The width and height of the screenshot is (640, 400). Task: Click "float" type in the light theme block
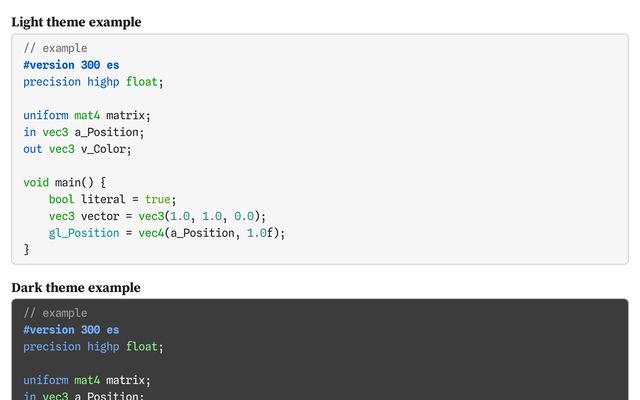click(x=141, y=82)
